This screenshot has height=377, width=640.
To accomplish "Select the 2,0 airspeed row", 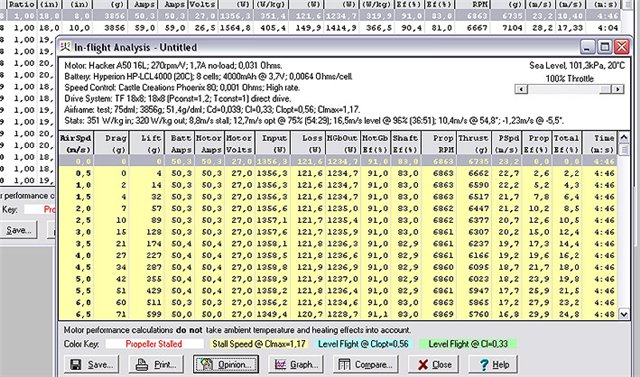I will coord(339,208).
